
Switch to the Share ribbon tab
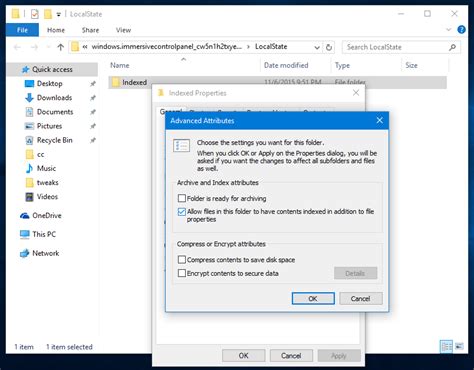[90, 30]
